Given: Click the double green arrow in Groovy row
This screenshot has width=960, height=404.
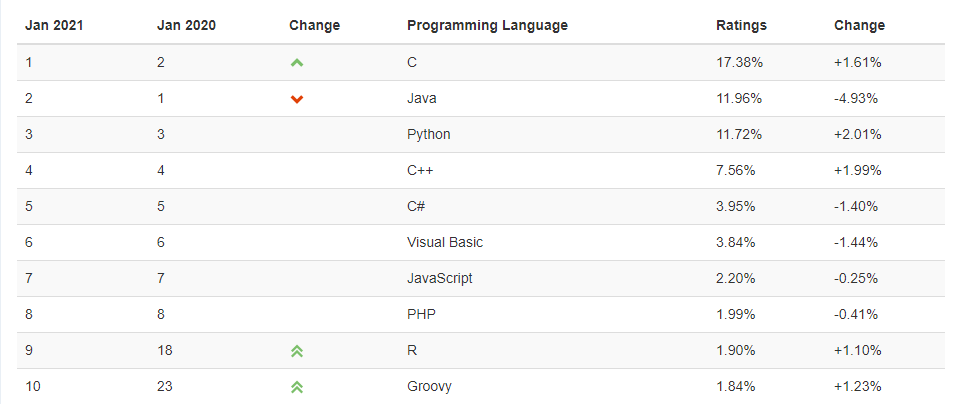Looking at the screenshot, I should 297,387.
